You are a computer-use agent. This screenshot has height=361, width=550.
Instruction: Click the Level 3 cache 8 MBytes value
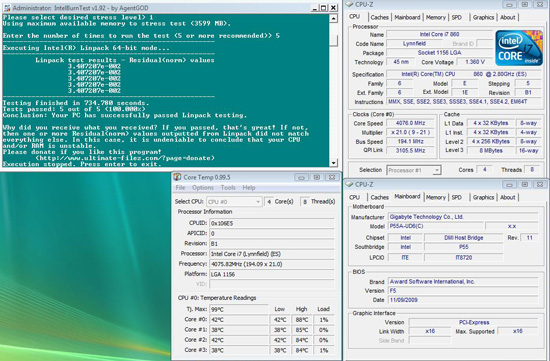(490, 151)
